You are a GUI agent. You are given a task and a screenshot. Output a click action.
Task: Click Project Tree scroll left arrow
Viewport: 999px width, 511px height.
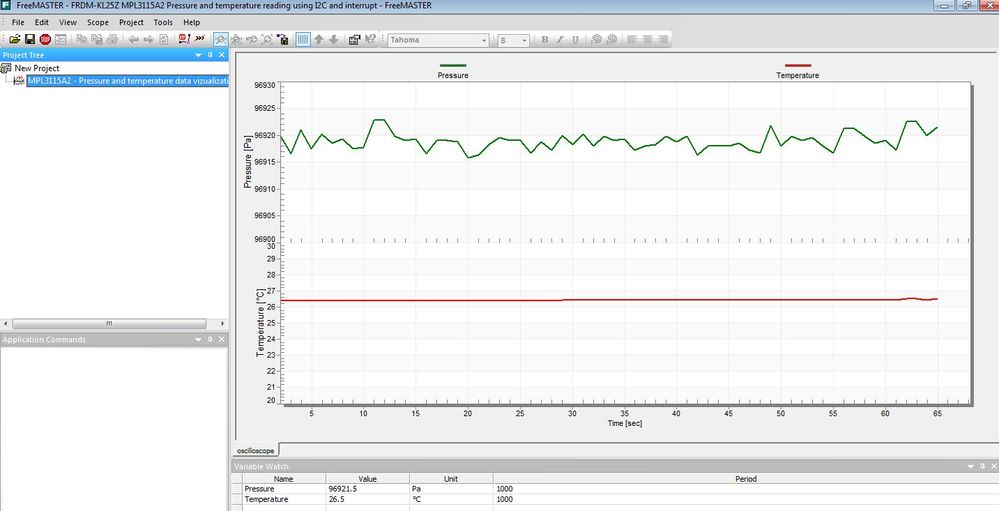(x=5, y=324)
